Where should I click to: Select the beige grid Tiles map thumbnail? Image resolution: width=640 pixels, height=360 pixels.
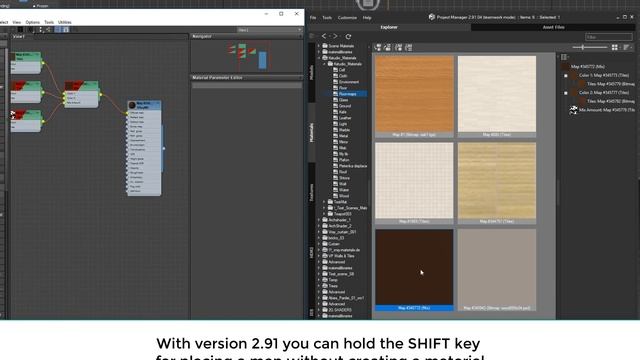[414, 183]
